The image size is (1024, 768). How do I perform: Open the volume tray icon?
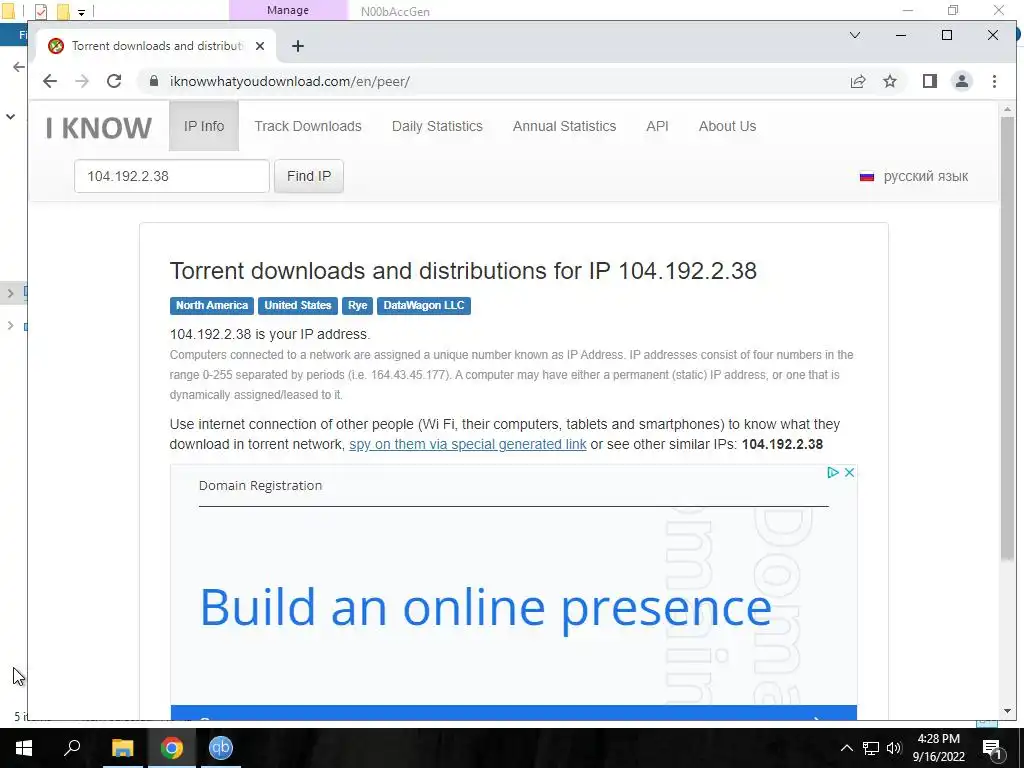pos(894,748)
